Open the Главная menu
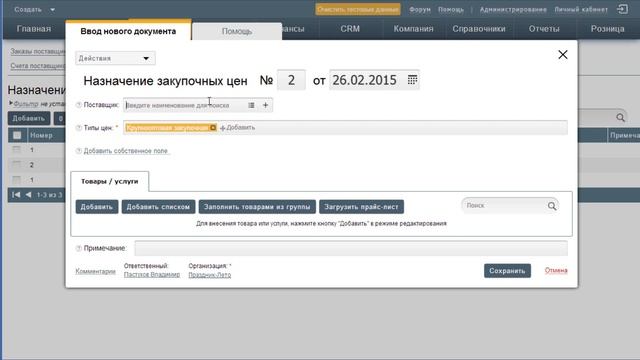Screen dimensions: 640x360 (34, 29)
